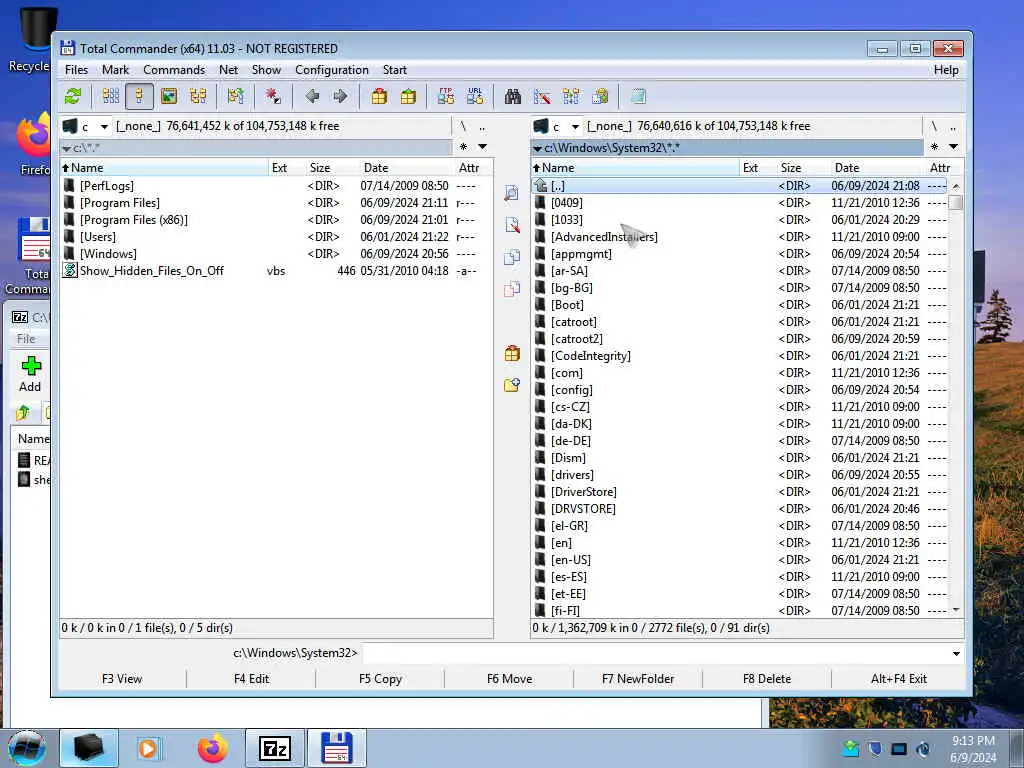Show the directory tree view icon
This screenshot has height=768, width=1024.
198,97
